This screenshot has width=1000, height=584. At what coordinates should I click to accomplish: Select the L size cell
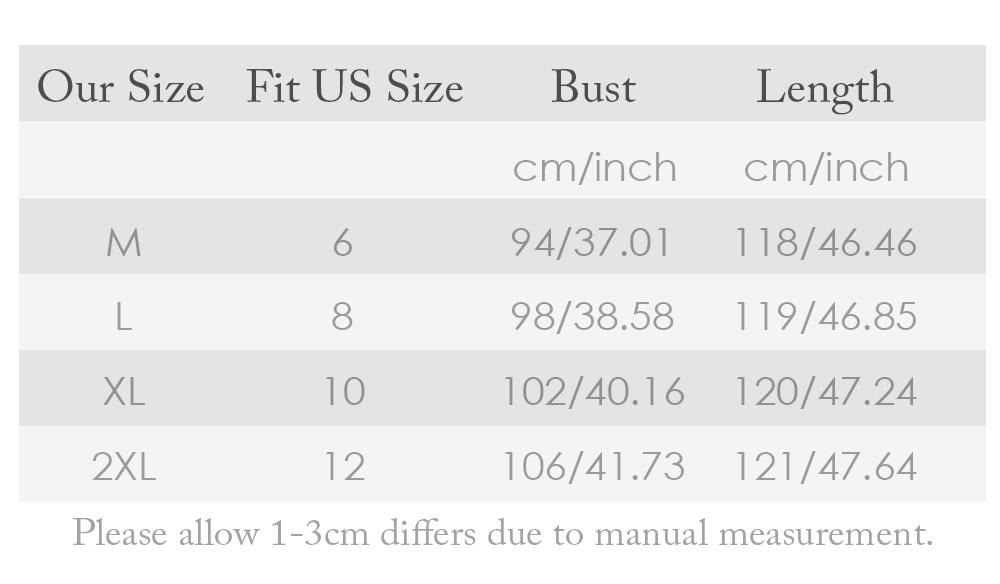pos(123,317)
